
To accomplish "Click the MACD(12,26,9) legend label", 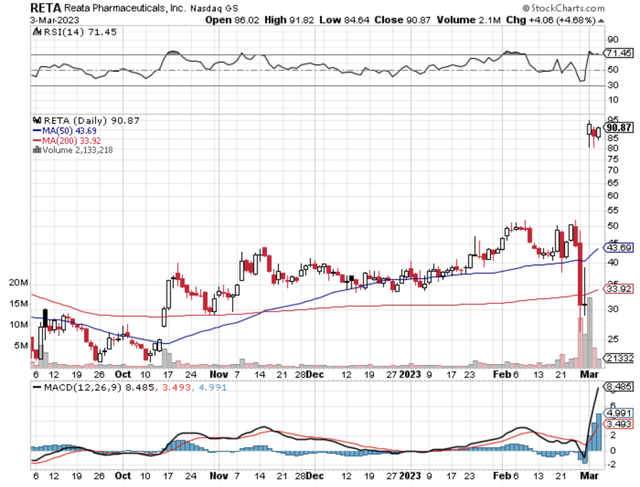I will [x=82, y=387].
